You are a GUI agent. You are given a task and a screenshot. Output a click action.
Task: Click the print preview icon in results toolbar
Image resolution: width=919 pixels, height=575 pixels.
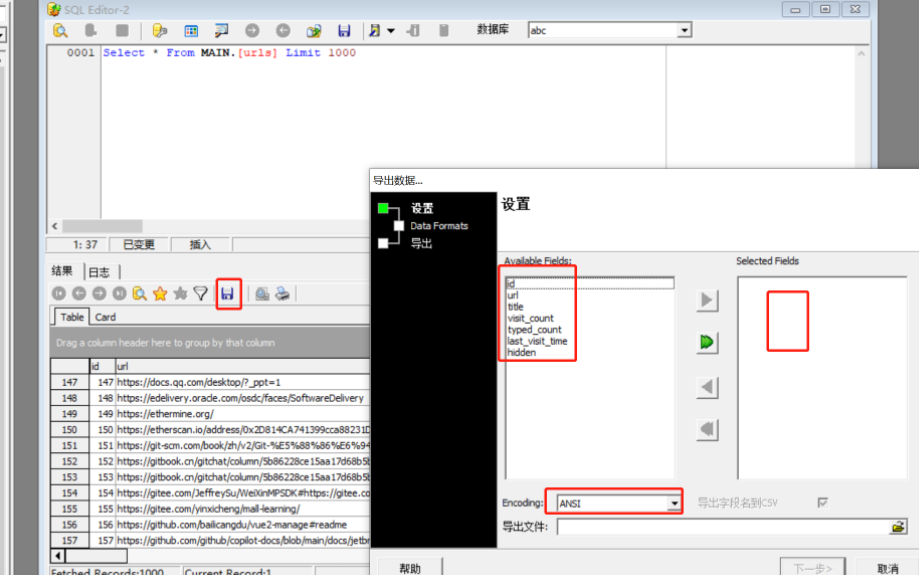pos(262,294)
